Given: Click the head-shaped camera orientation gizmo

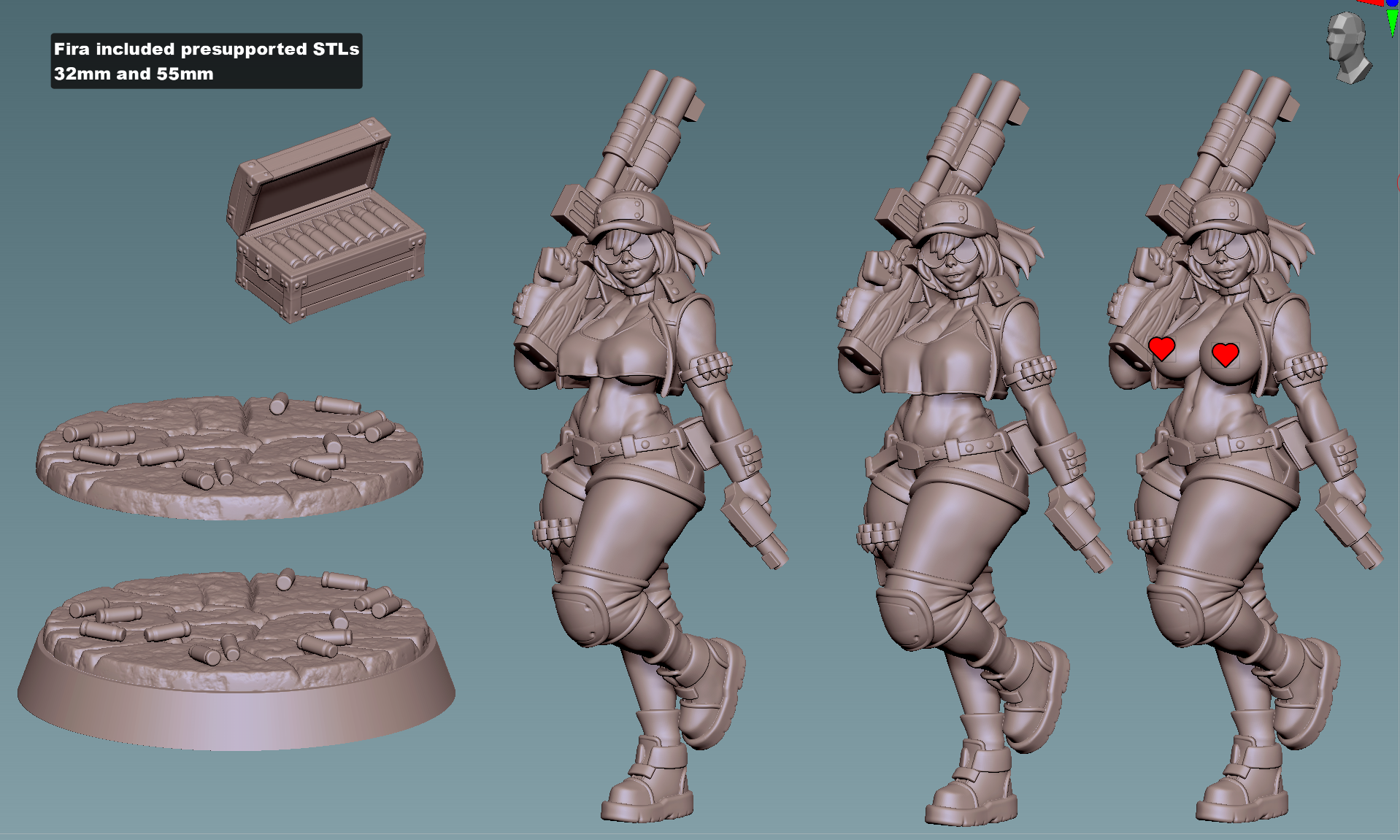Looking at the screenshot, I should 1348,47.
